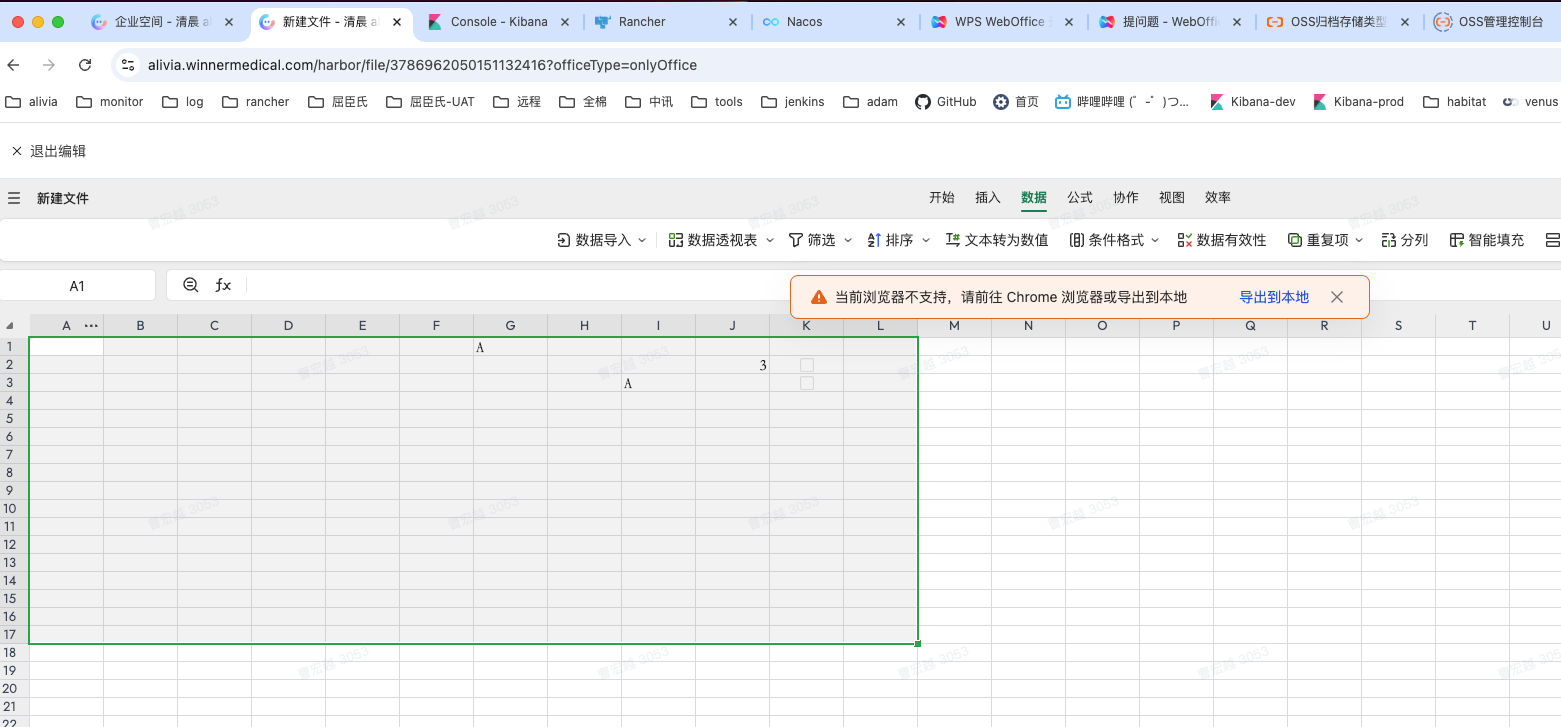The width and height of the screenshot is (1561, 727).
Task: Click the site info icon in address bar
Action: pos(127,65)
